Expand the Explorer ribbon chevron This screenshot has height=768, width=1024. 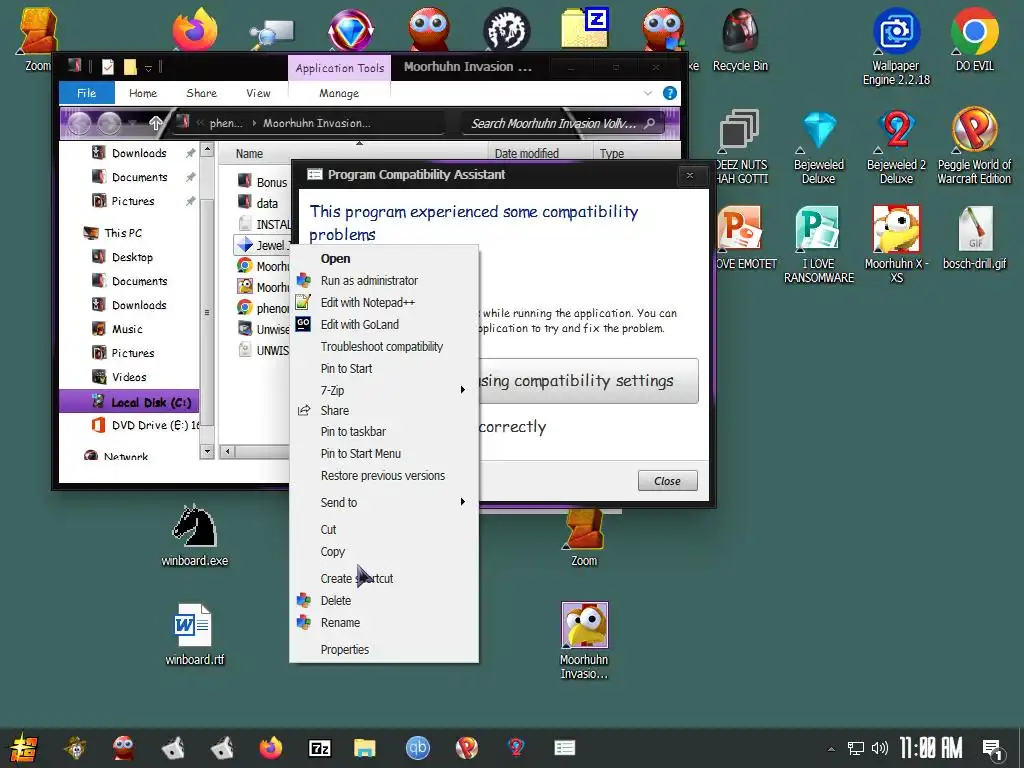click(648, 93)
